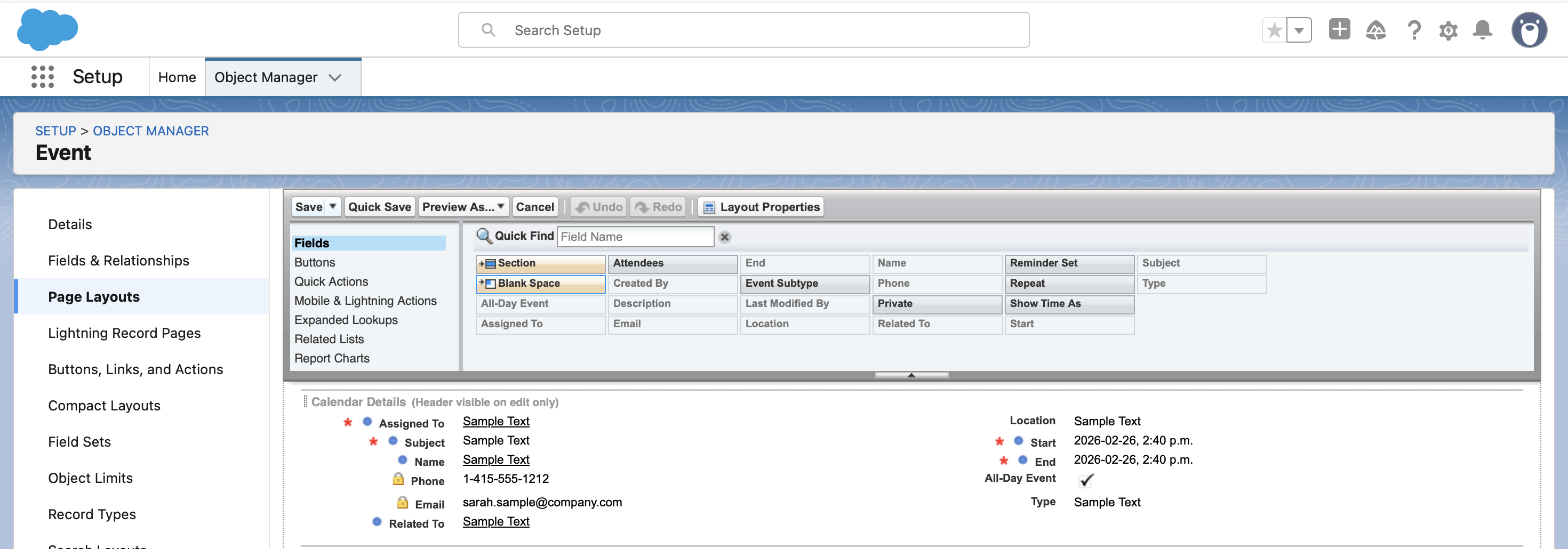
Task: Toggle the All-Day Event checkmark
Action: [x=1086, y=480]
